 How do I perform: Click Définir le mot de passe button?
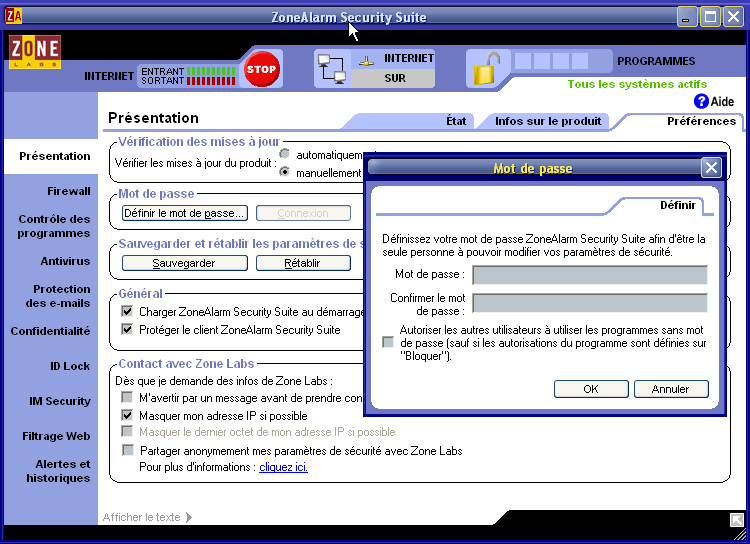click(185, 213)
